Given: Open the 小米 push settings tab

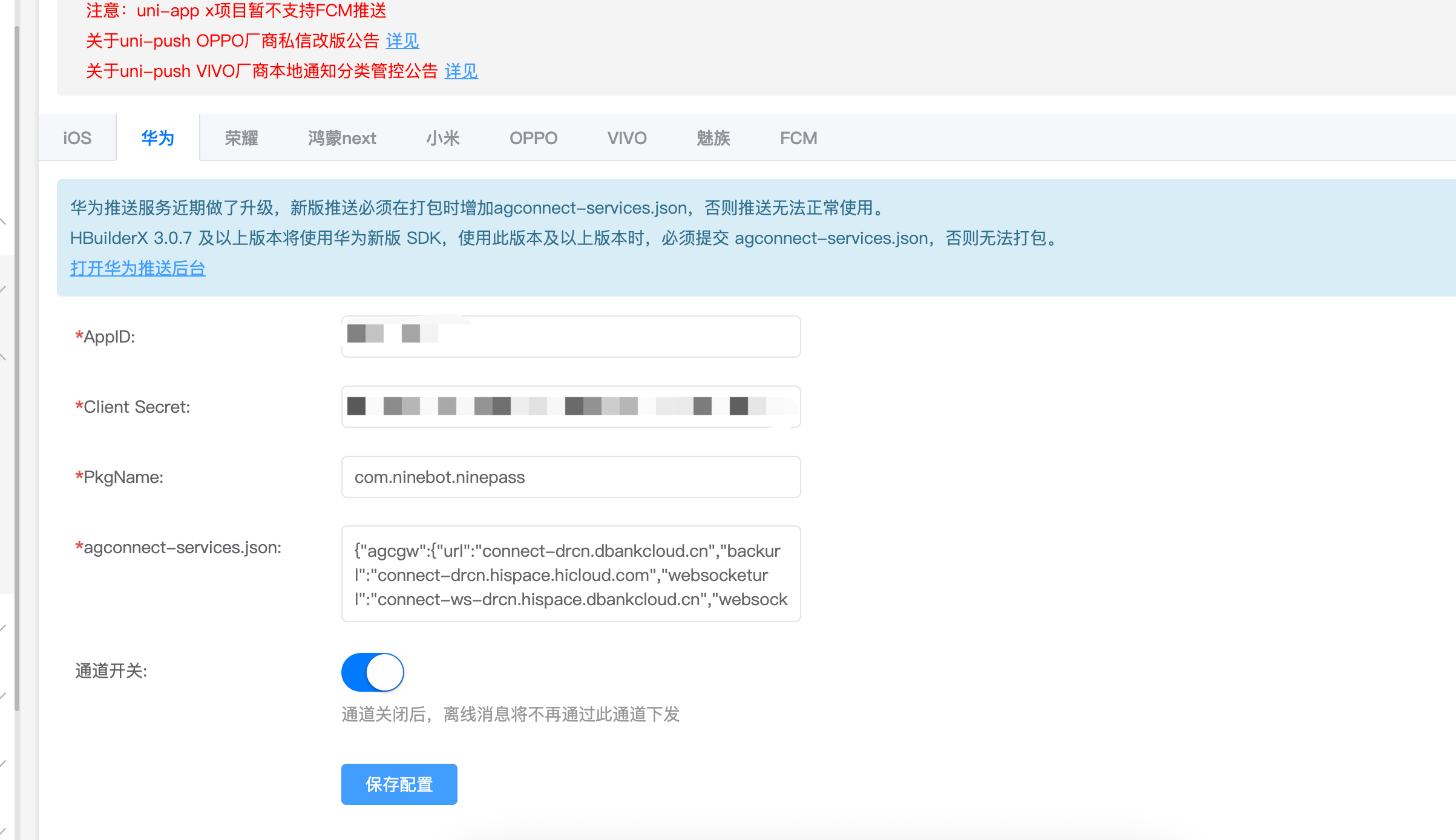Looking at the screenshot, I should coord(442,138).
